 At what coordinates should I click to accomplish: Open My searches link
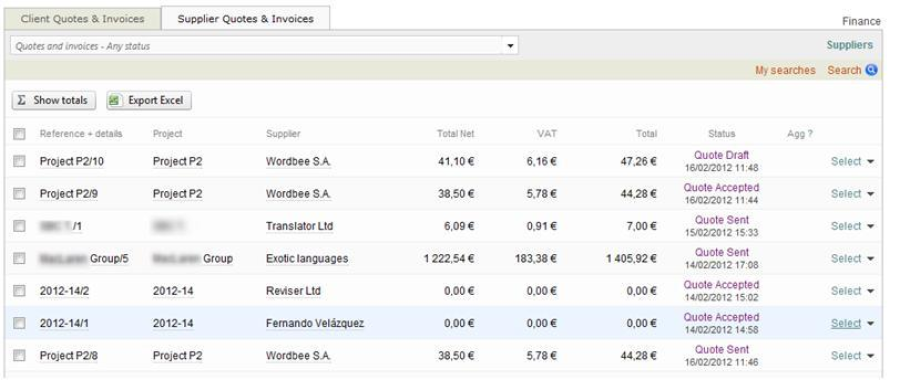[x=785, y=70]
